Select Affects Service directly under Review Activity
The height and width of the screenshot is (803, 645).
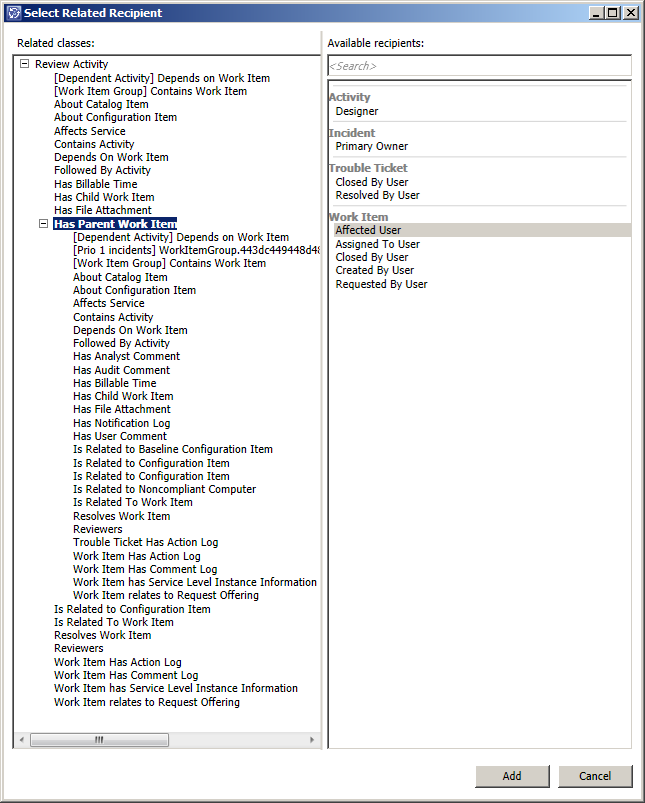coord(90,131)
